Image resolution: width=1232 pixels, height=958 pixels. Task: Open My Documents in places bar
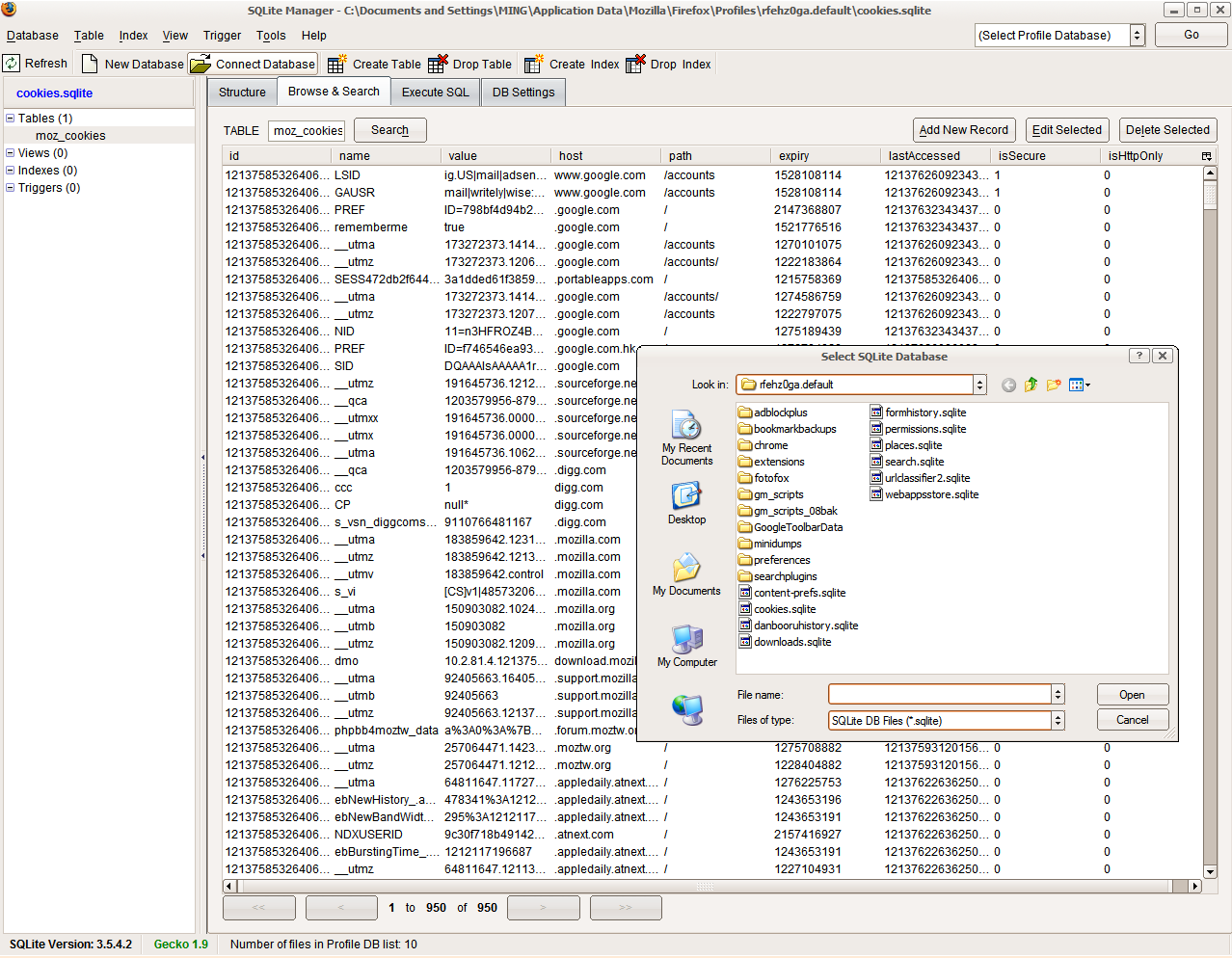[686, 574]
